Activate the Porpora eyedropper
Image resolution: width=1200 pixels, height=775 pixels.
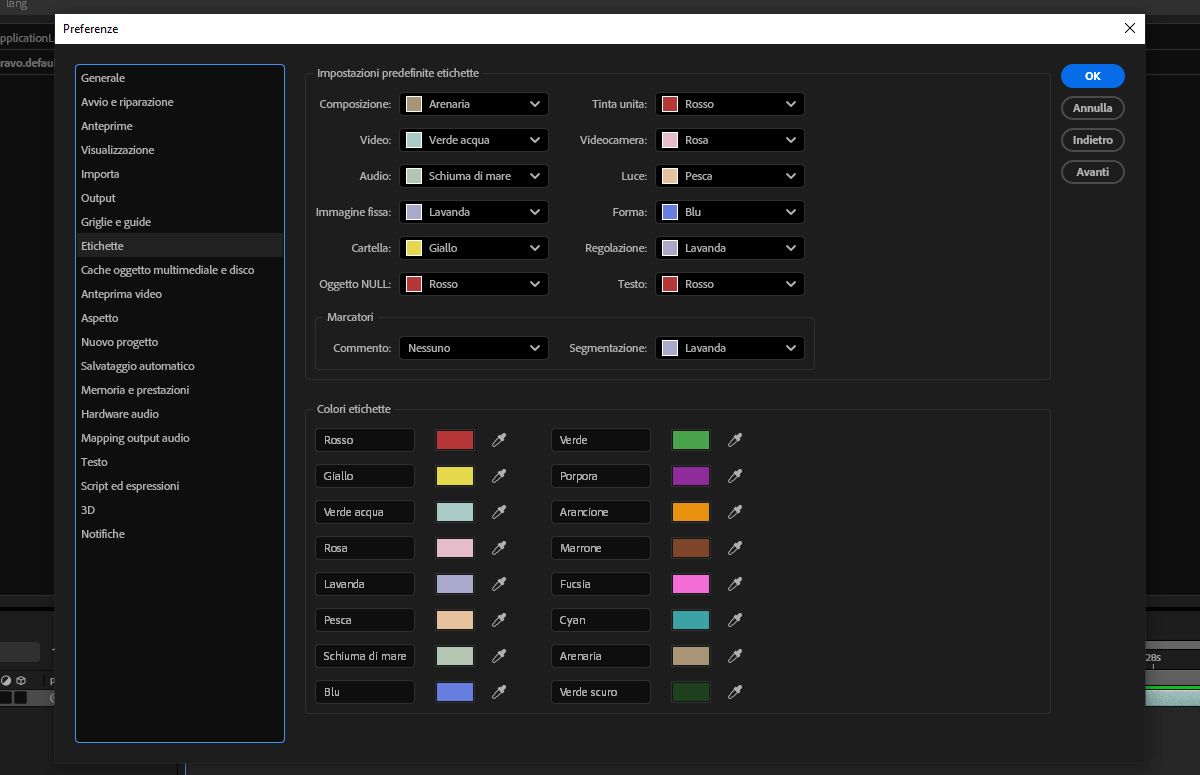coord(735,476)
